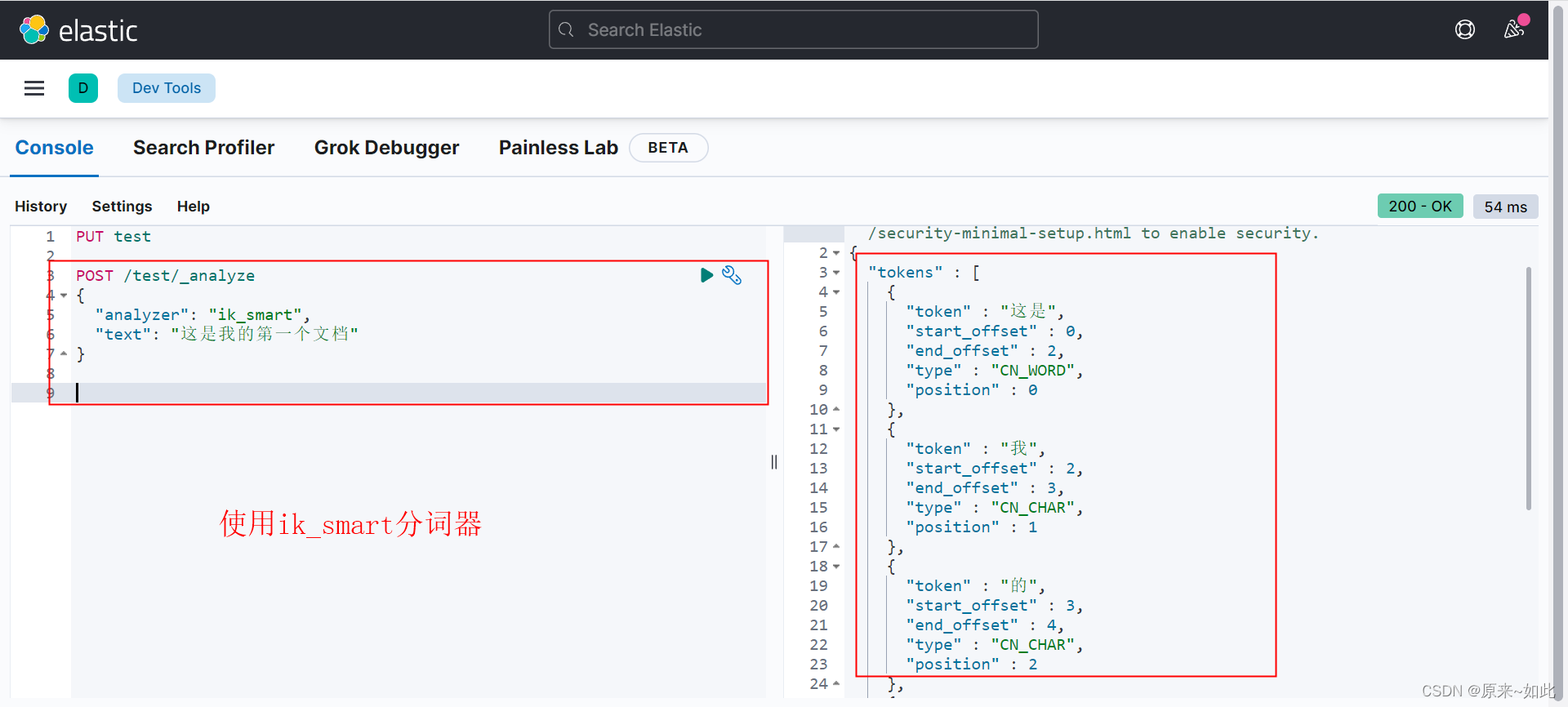This screenshot has height=707, width=1568.
Task: Click the POST /test/_analyze line
Action: (x=166, y=276)
